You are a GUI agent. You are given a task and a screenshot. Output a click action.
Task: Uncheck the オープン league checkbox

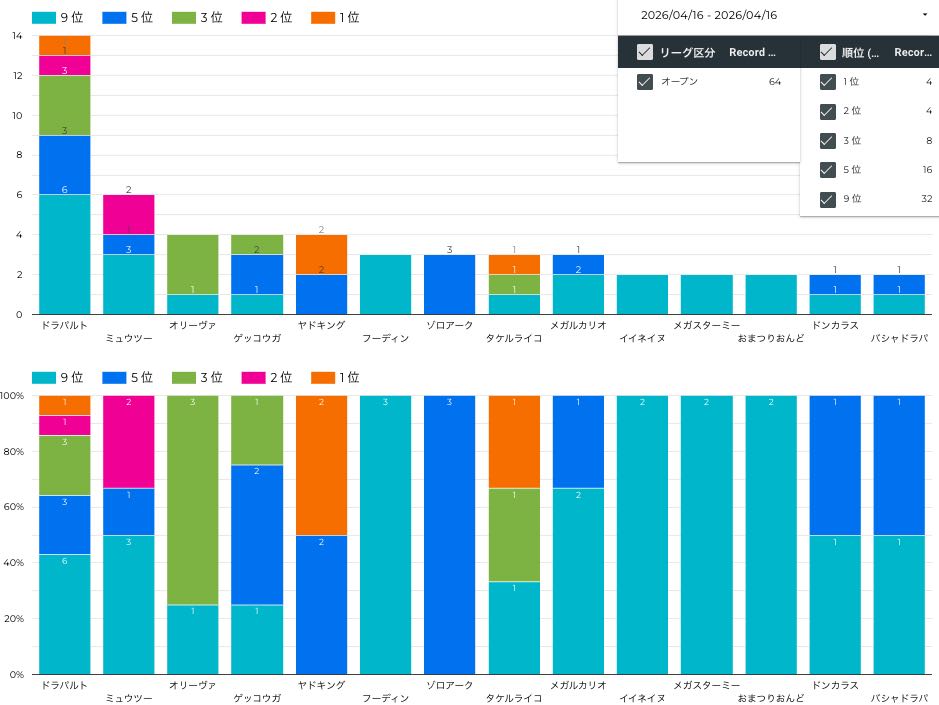coord(645,82)
